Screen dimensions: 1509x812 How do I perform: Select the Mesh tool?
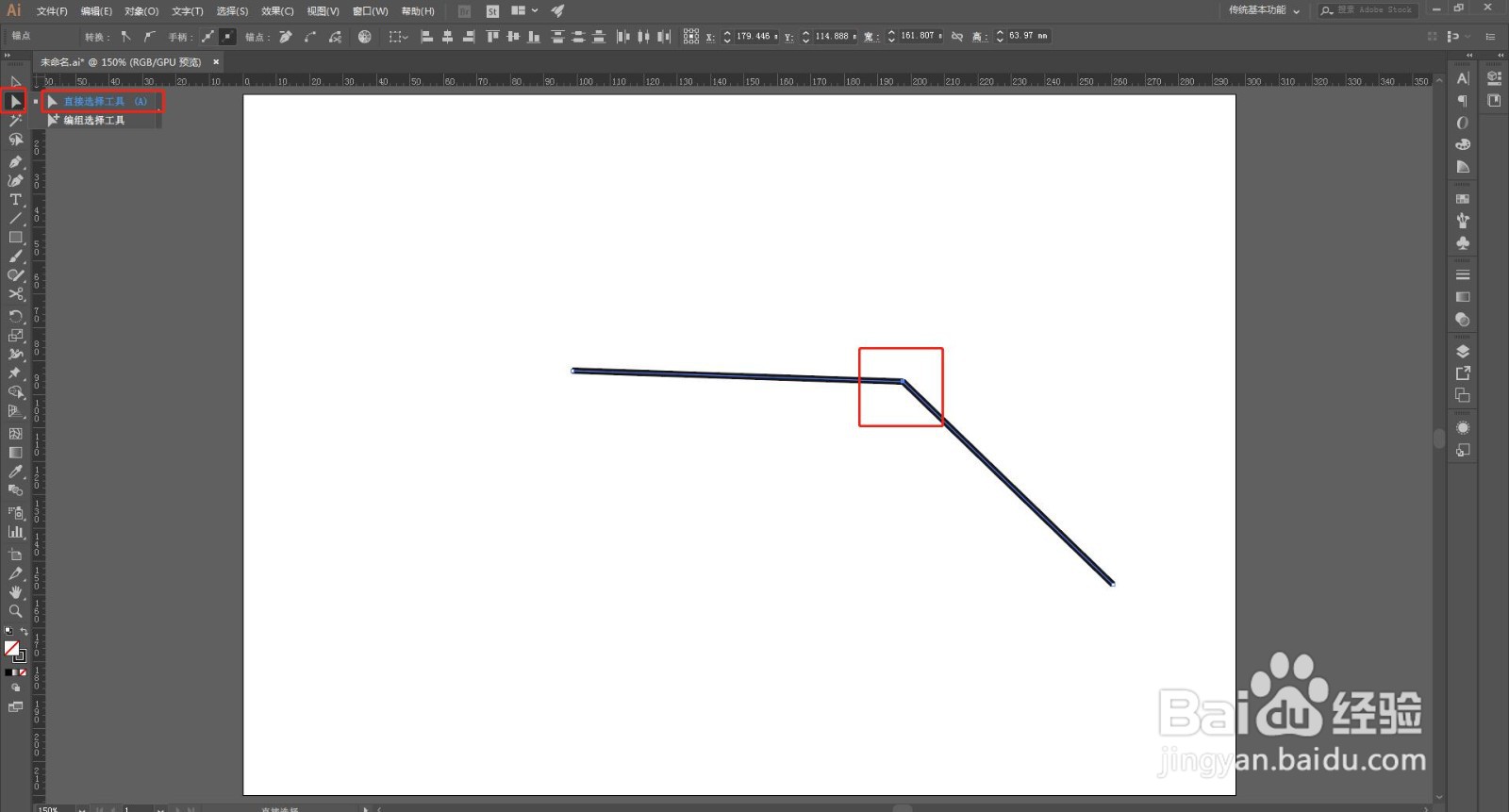click(15, 433)
